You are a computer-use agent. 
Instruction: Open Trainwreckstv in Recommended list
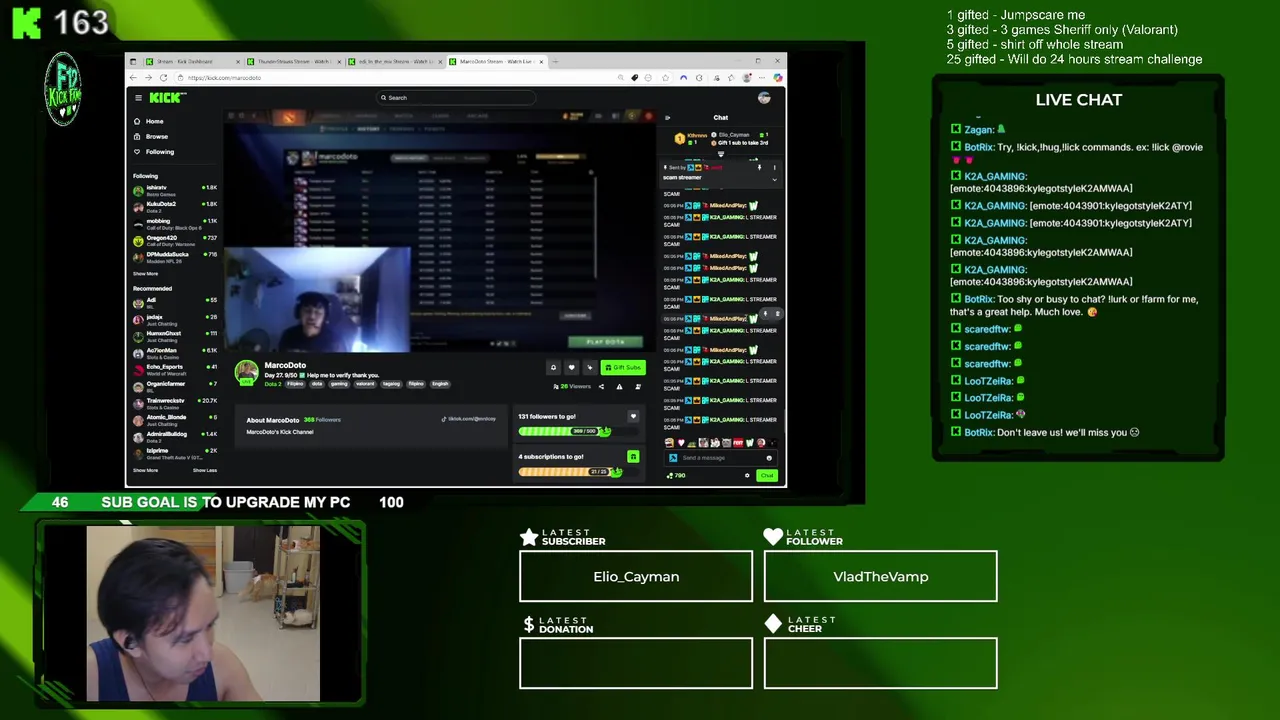click(175, 402)
